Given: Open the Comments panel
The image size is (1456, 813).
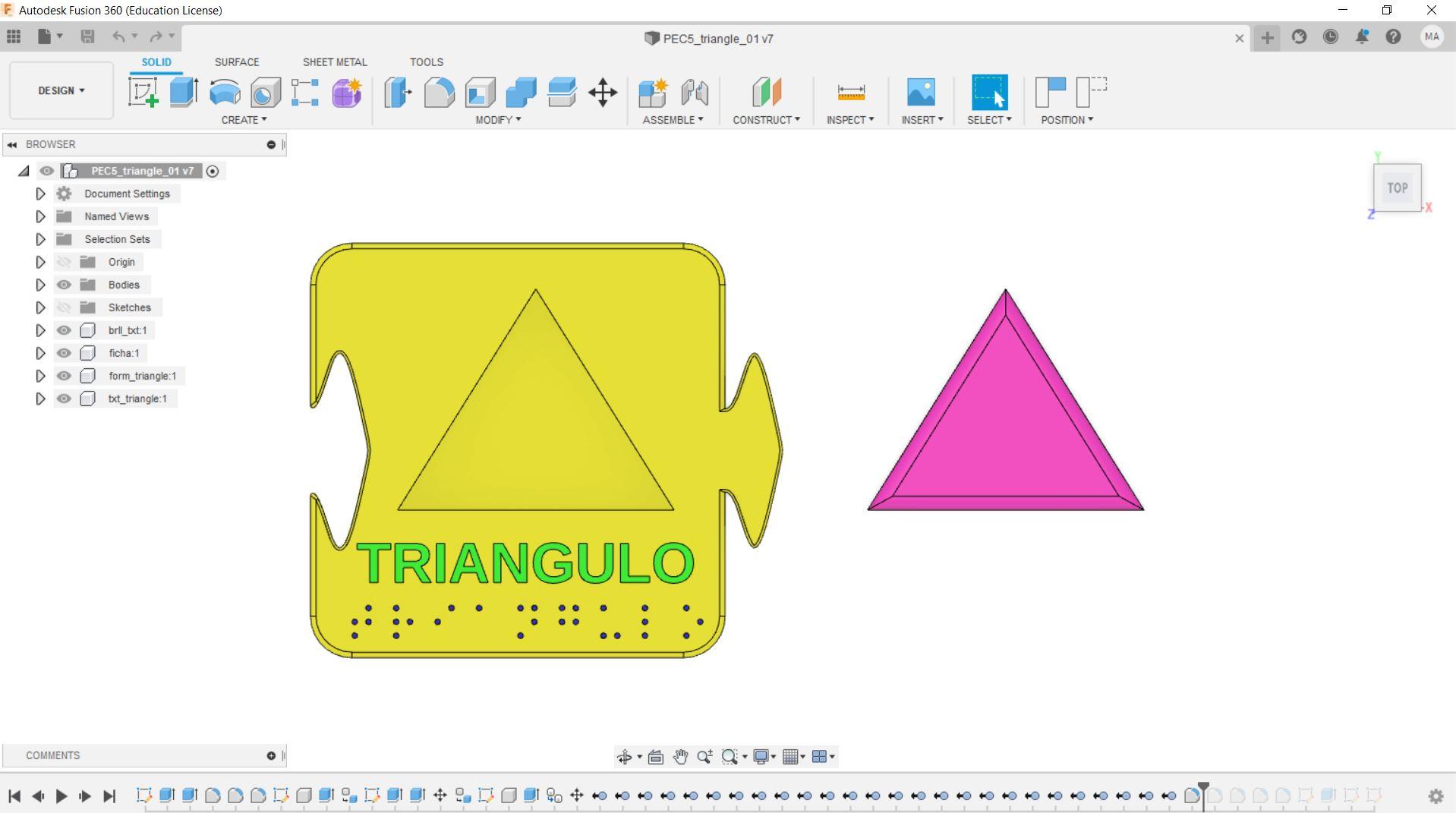Looking at the screenshot, I should click(53, 755).
